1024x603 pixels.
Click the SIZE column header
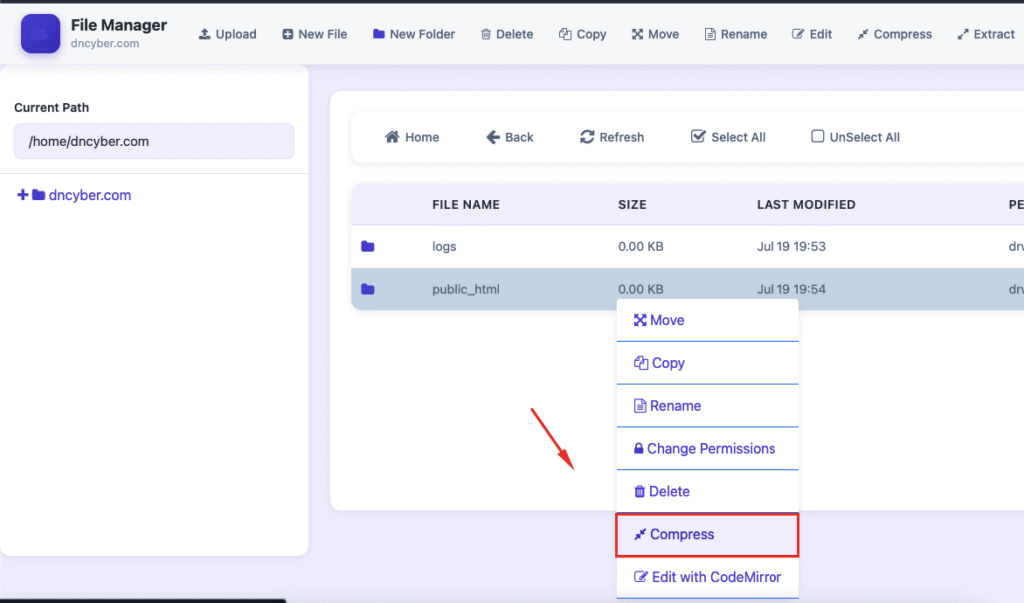(x=632, y=204)
